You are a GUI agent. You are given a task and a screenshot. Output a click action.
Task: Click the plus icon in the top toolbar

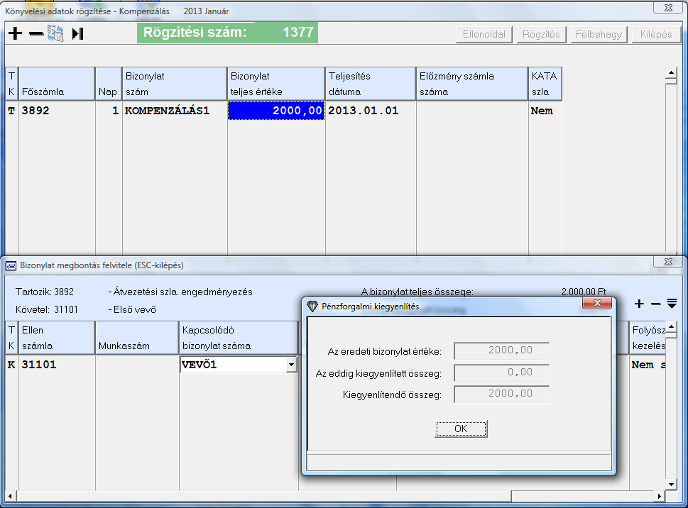click(15, 33)
